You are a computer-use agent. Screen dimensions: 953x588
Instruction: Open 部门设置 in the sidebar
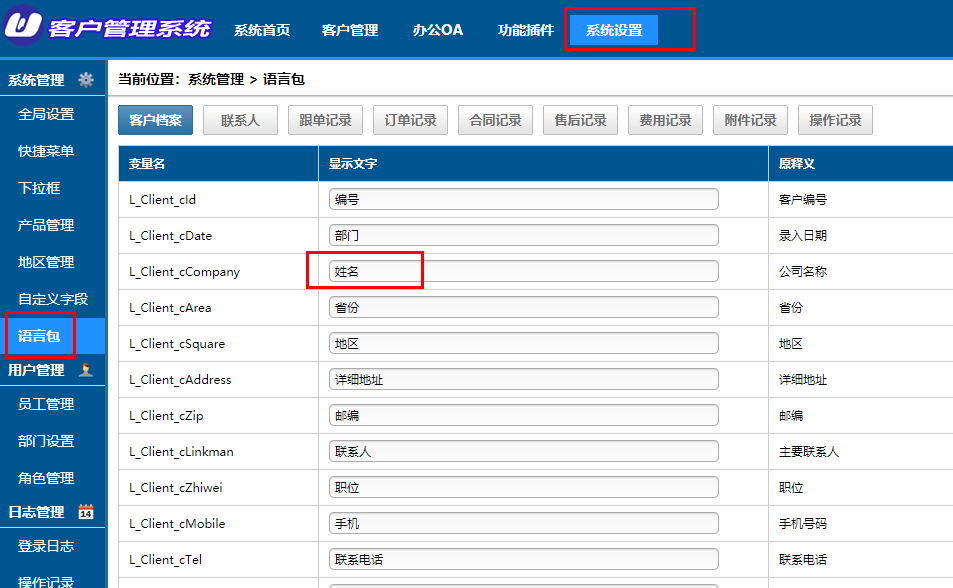(46, 441)
